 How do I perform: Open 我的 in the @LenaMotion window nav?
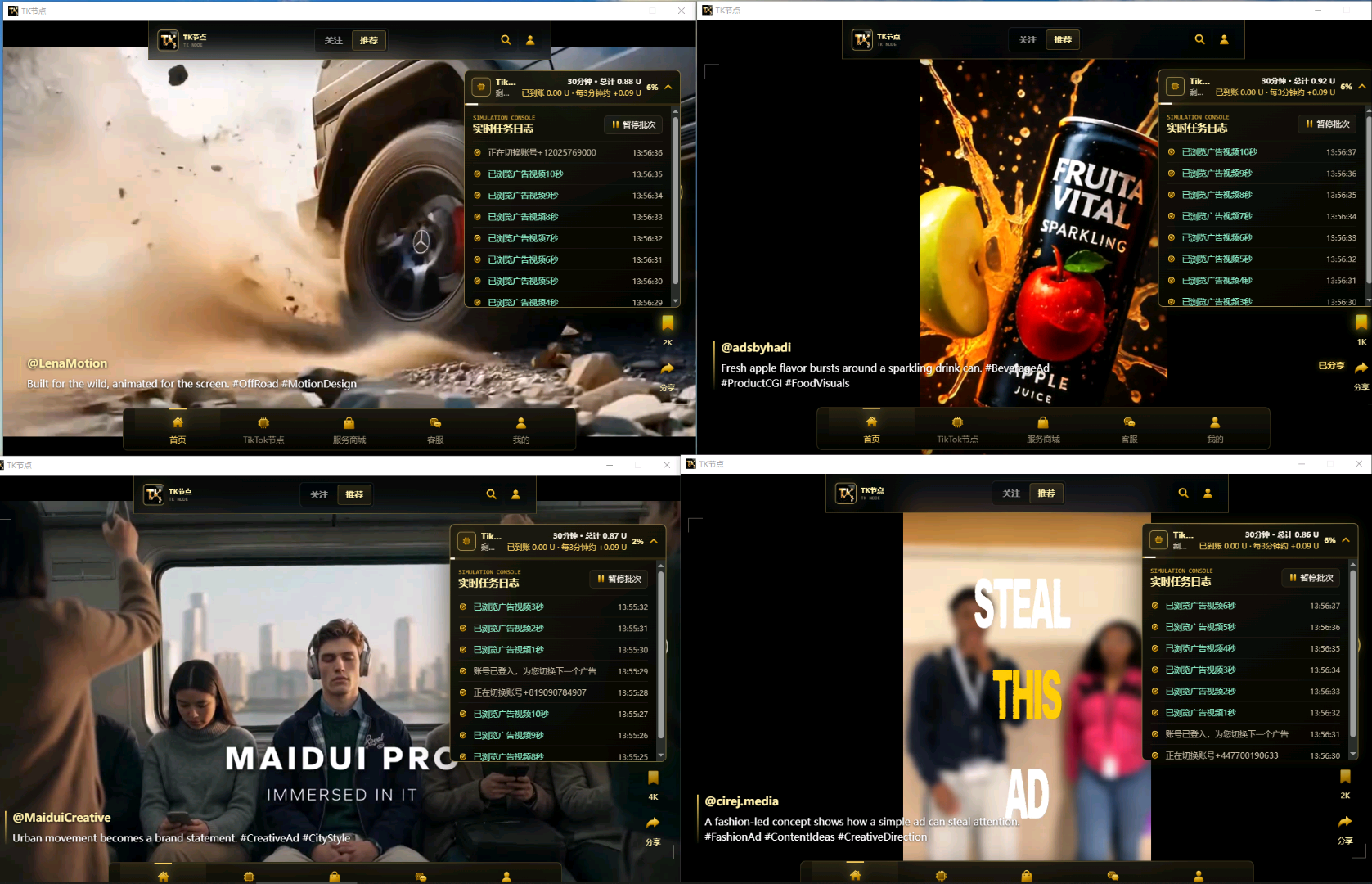tap(521, 430)
